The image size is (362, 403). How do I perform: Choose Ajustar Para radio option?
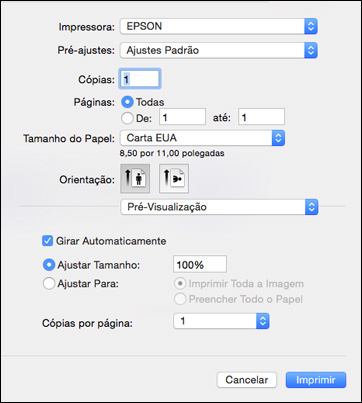click(x=49, y=284)
